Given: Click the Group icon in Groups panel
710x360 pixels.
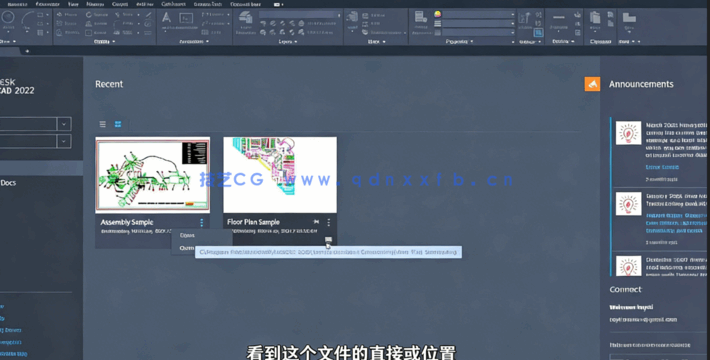Looking at the screenshot, I should coord(525,18).
